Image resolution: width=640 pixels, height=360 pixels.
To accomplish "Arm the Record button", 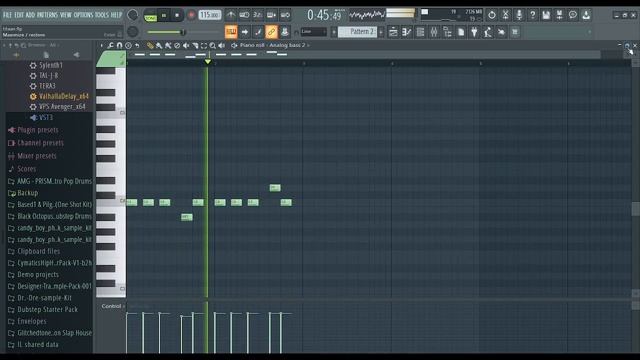I will [x=191, y=16].
